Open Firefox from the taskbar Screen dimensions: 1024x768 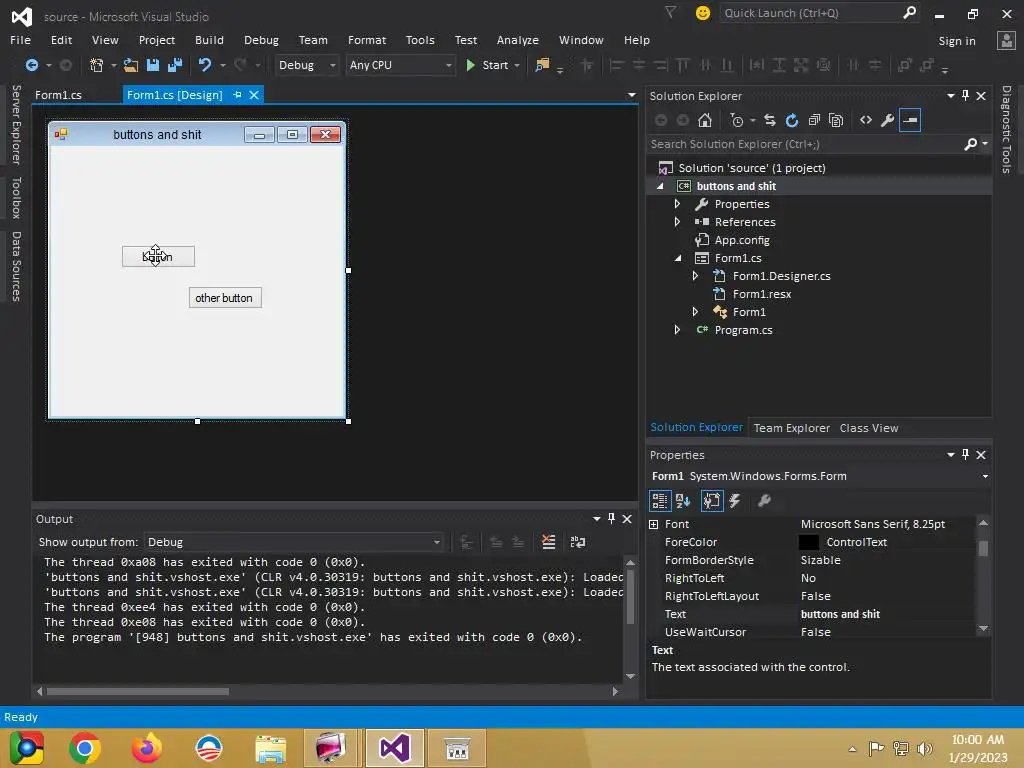[x=146, y=748]
